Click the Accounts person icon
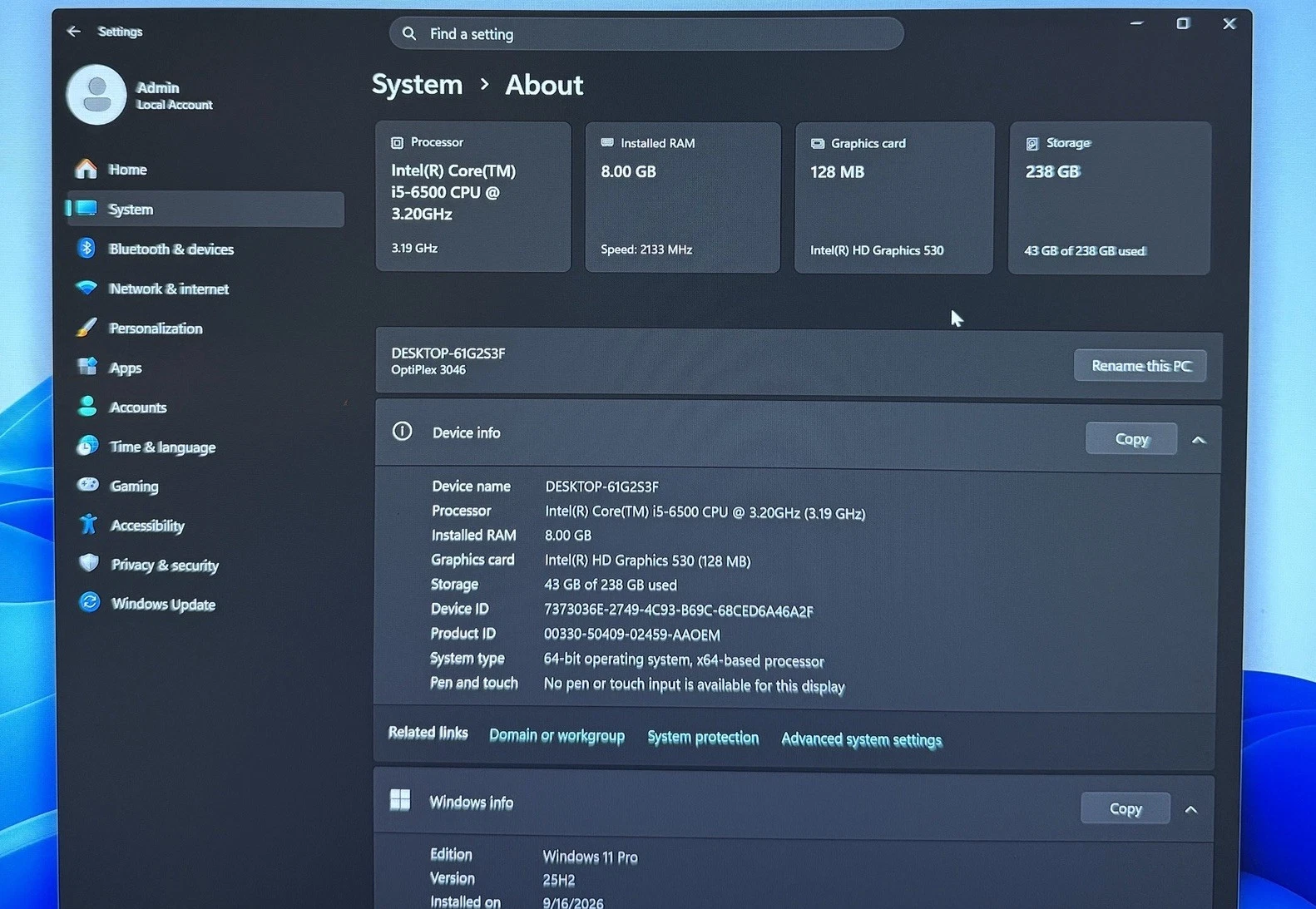 [x=87, y=406]
